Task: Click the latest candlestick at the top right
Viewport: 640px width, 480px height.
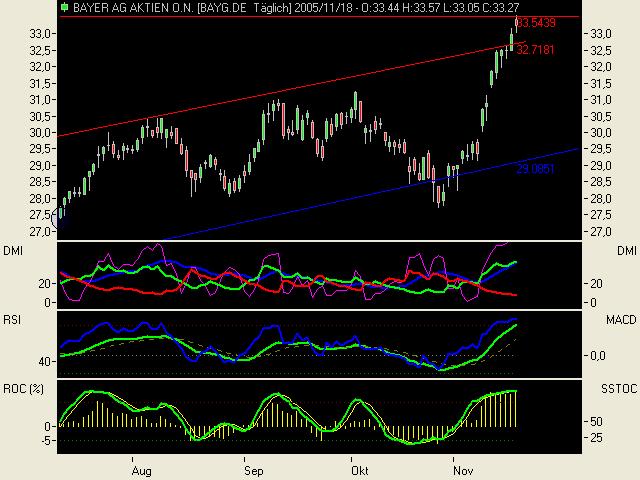Action: (517, 24)
